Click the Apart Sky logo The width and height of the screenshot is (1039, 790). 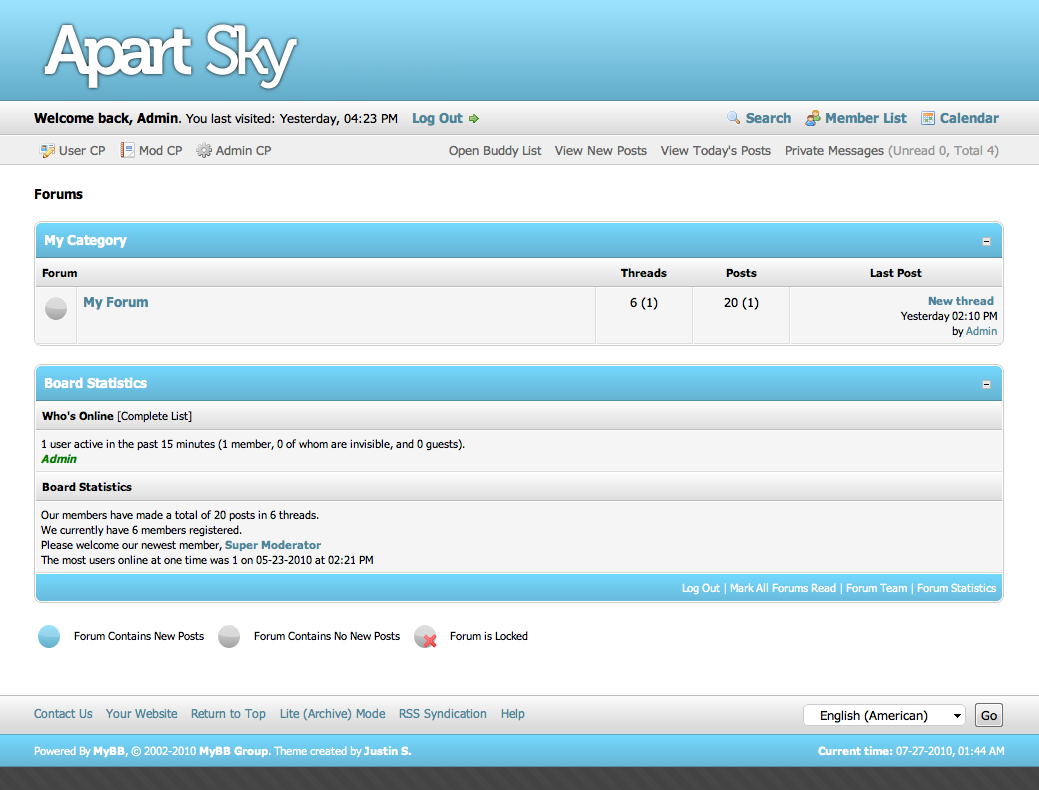click(x=170, y=52)
